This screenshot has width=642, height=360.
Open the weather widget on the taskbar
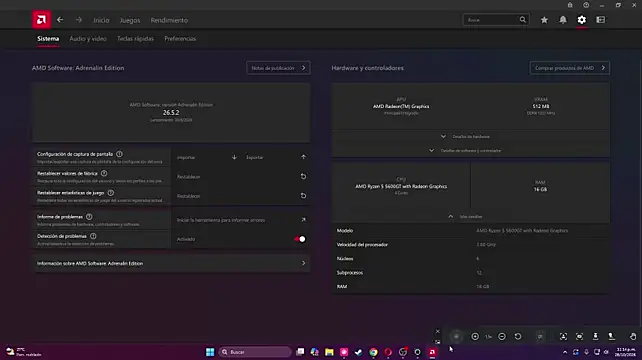click(24, 352)
